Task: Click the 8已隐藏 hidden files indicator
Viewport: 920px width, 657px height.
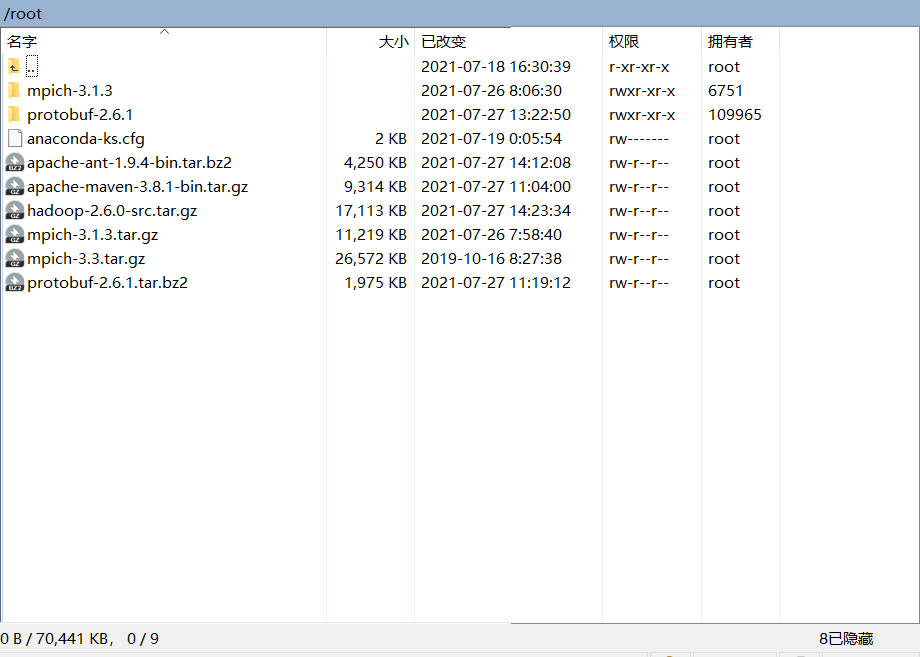Action: click(846, 639)
